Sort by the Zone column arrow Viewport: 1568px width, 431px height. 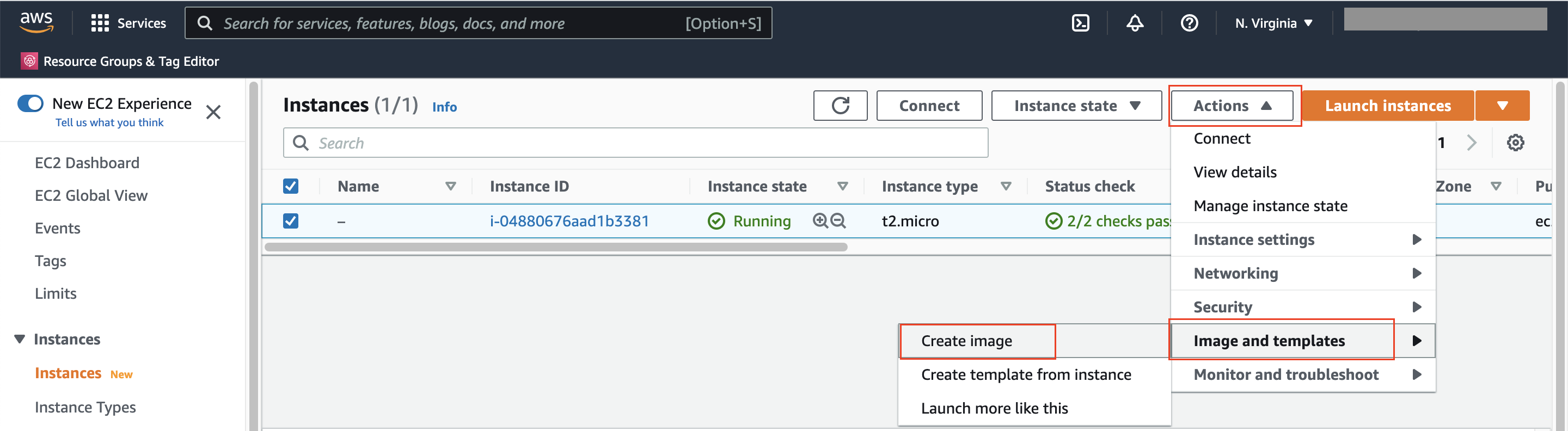coord(1496,186)
